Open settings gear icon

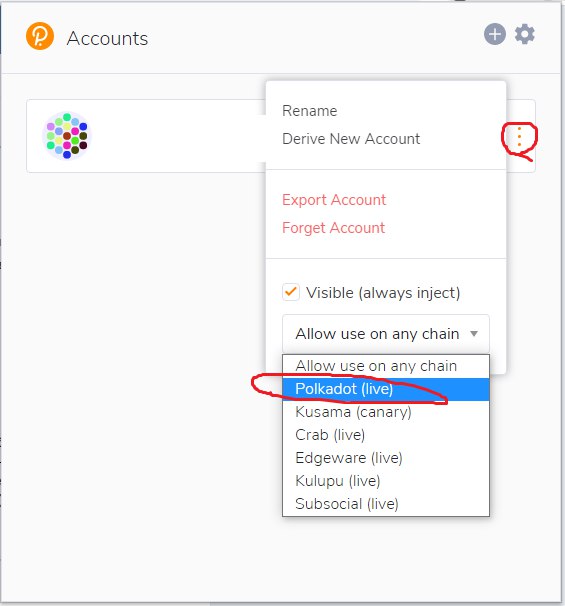pos(525,34)
